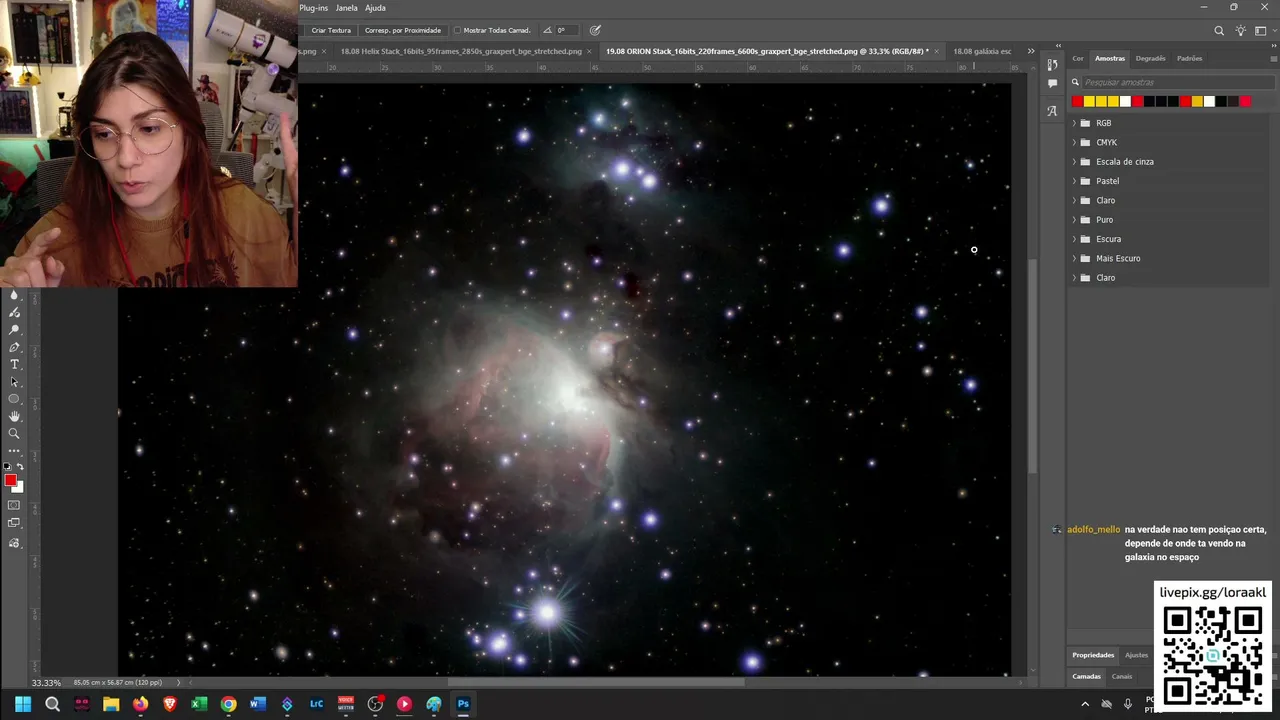The image size is (1280, 720).
Task: Toggle the pressure-for-size brush icon
Action: pos(595,30)
